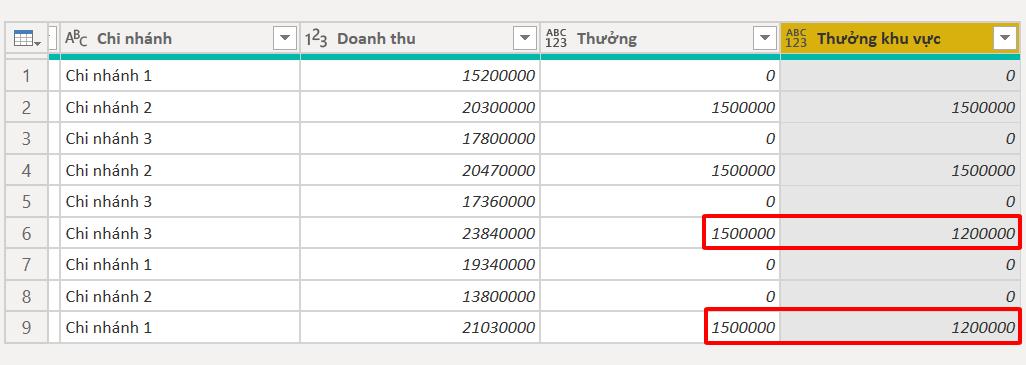Select row number 9
This screenshot has height=365, width=1026.
[x=27, y=327]
